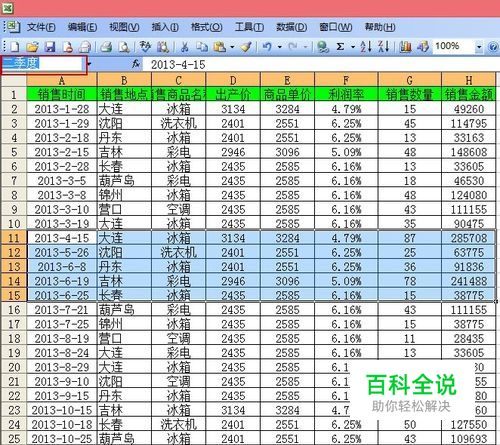Click the Excel icon in the title bar
500x445 pixels.
coord(7,7)
